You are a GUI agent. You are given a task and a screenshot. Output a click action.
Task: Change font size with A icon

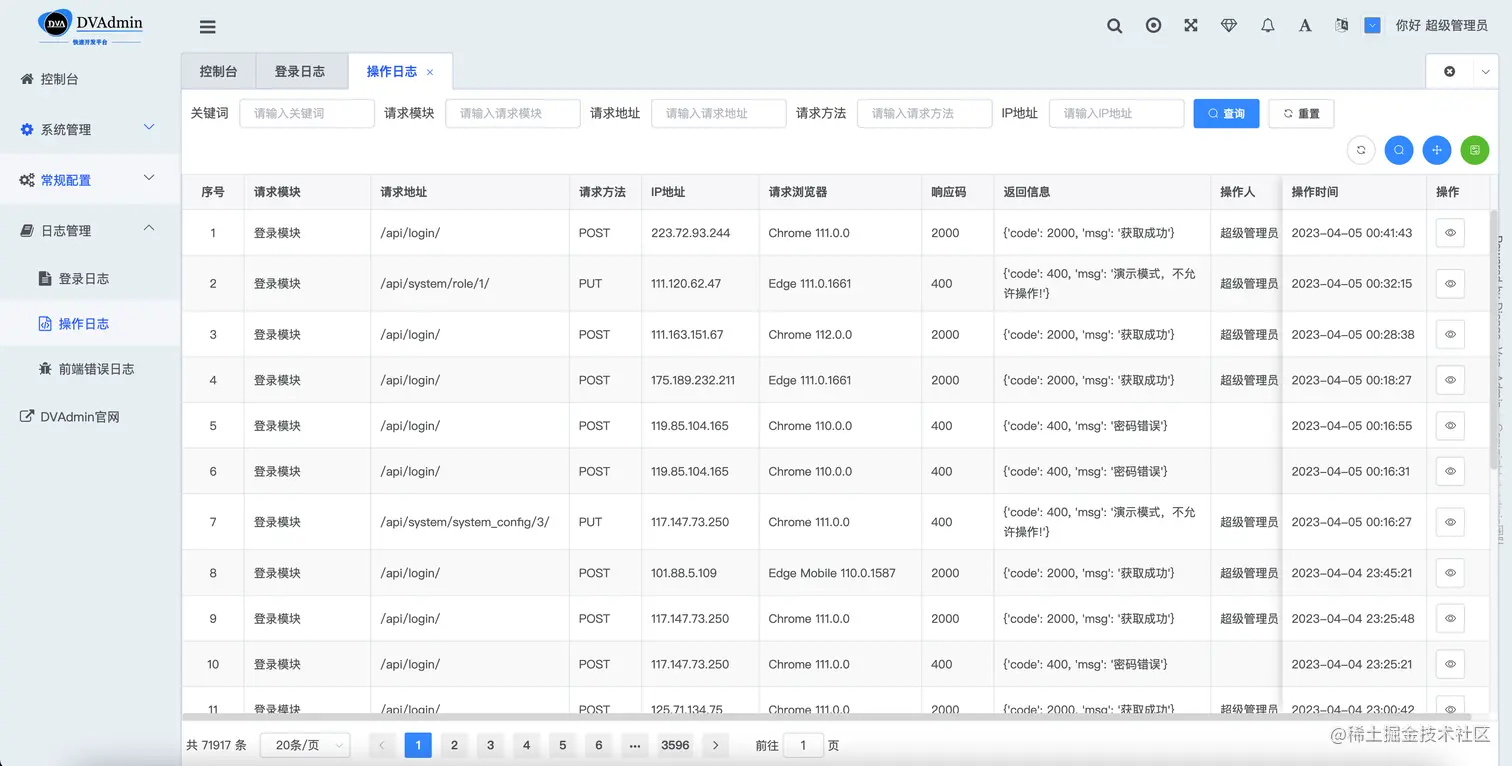[1305, 26]
